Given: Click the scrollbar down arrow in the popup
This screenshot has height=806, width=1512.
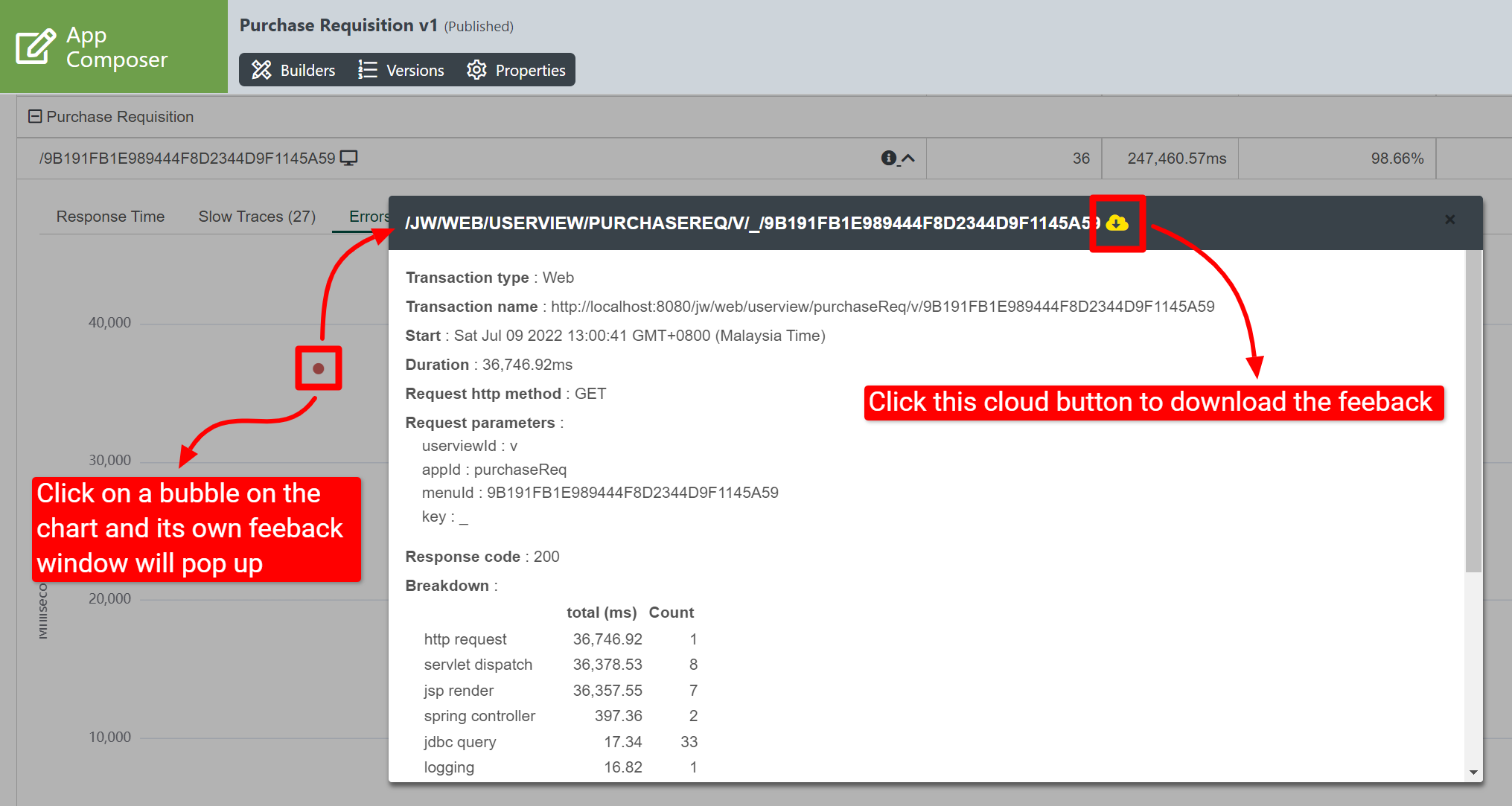Looking at the screenshot, I should point(1473,773).
